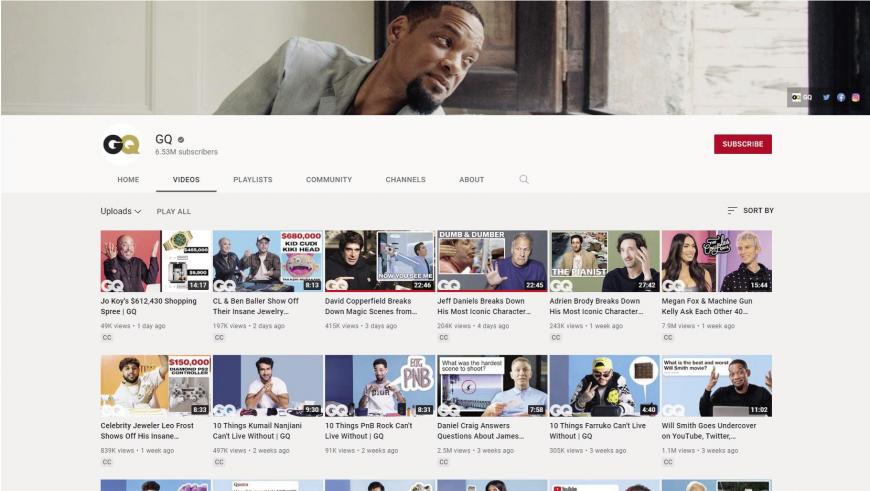Image resolution: width=870 pixels, height=491 pixels.
Task: Play the $150,000 diamond controller thumbnail
Action: (x=156, y=386)
